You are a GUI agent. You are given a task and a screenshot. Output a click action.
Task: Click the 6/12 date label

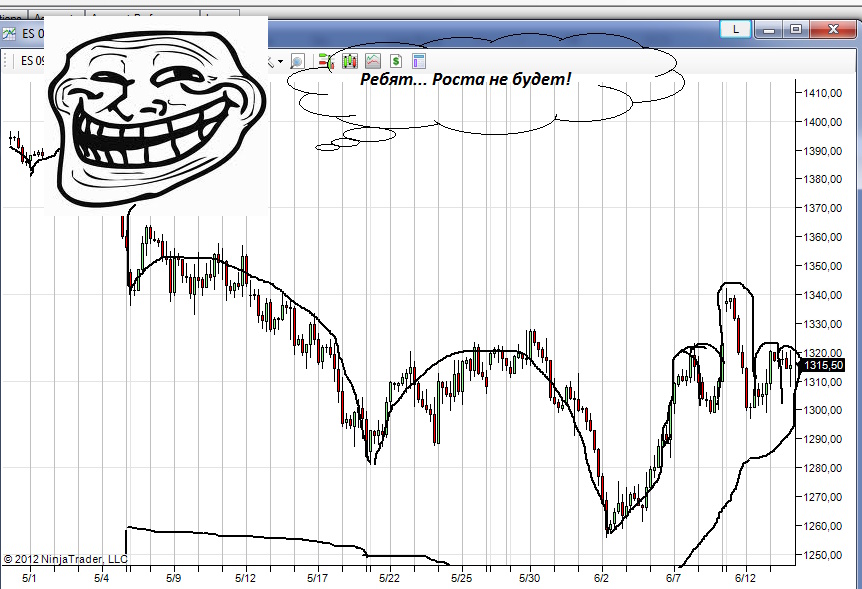point(745,578)
